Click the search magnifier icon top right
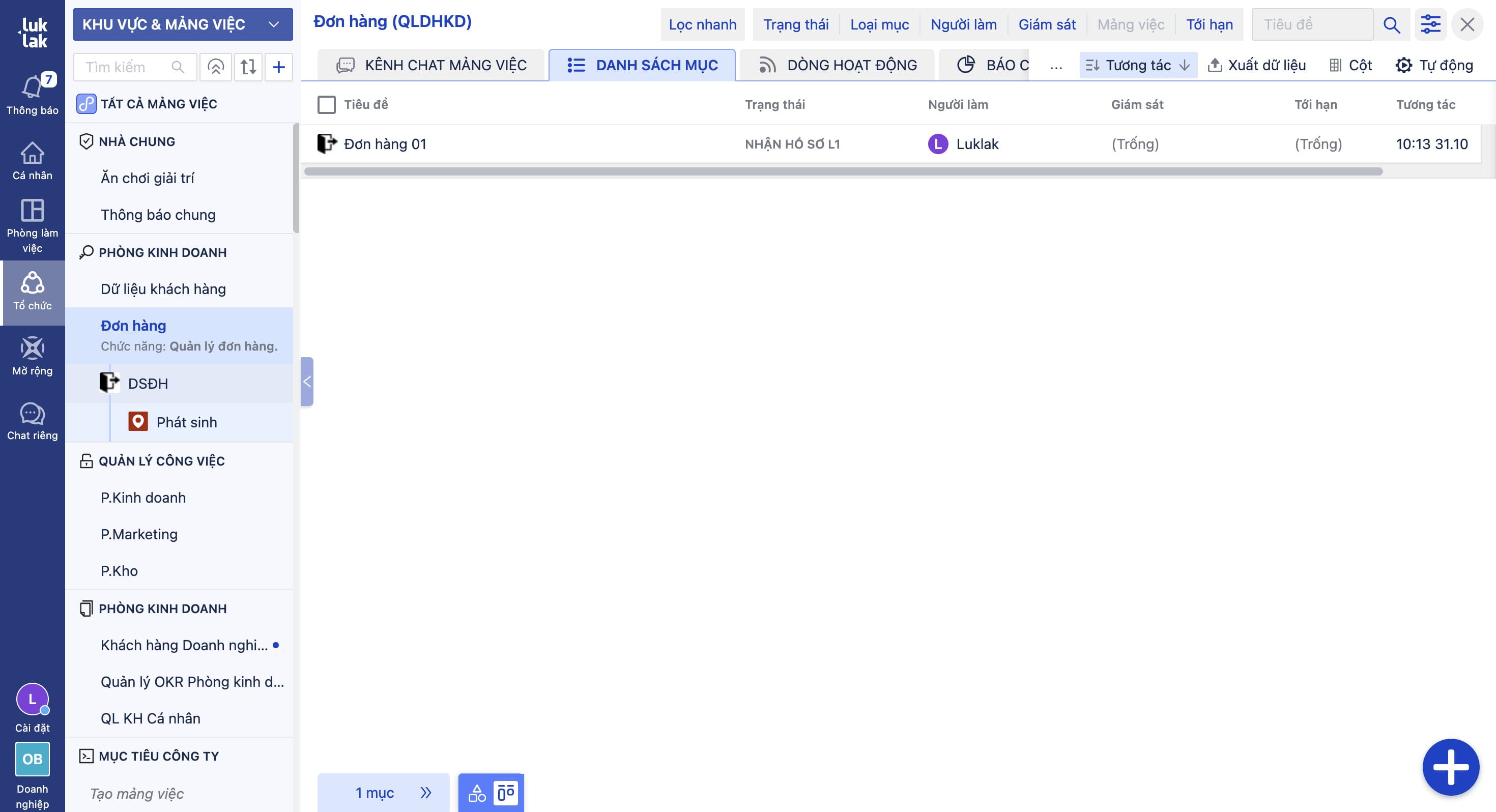 coord(1392,25)
